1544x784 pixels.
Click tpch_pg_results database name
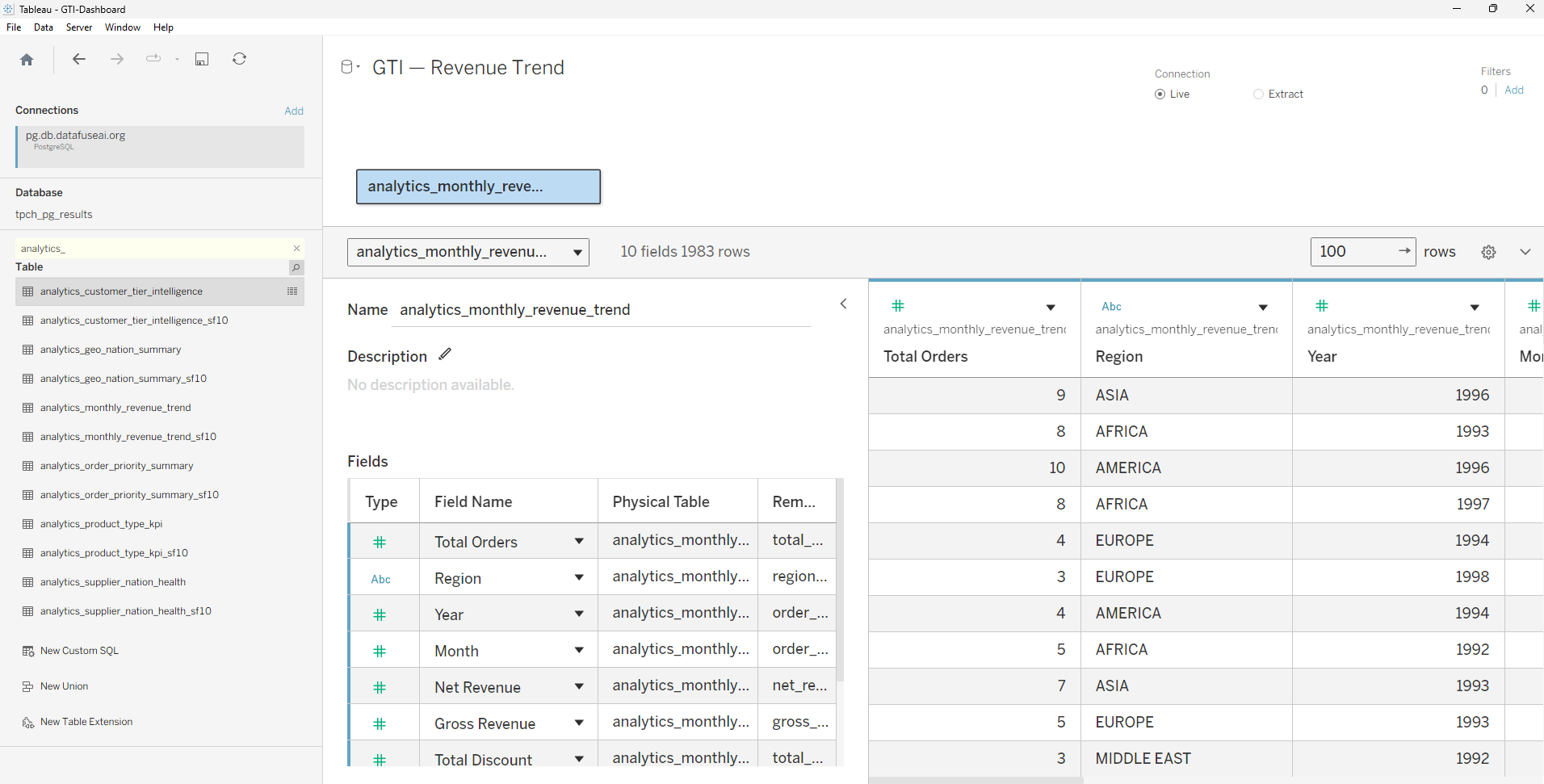coord(54,215)
